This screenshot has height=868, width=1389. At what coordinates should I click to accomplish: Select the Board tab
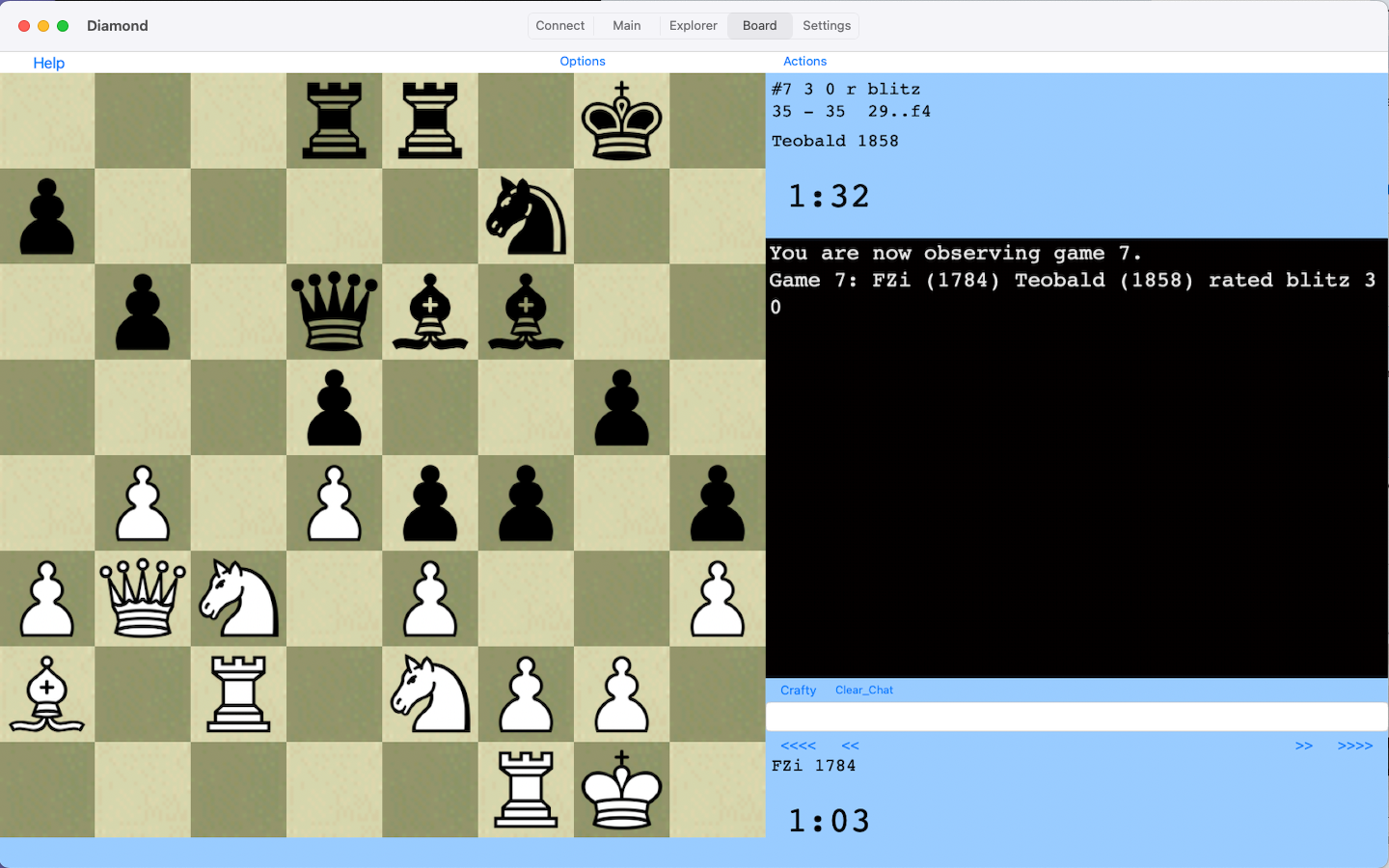click(760, 26)
